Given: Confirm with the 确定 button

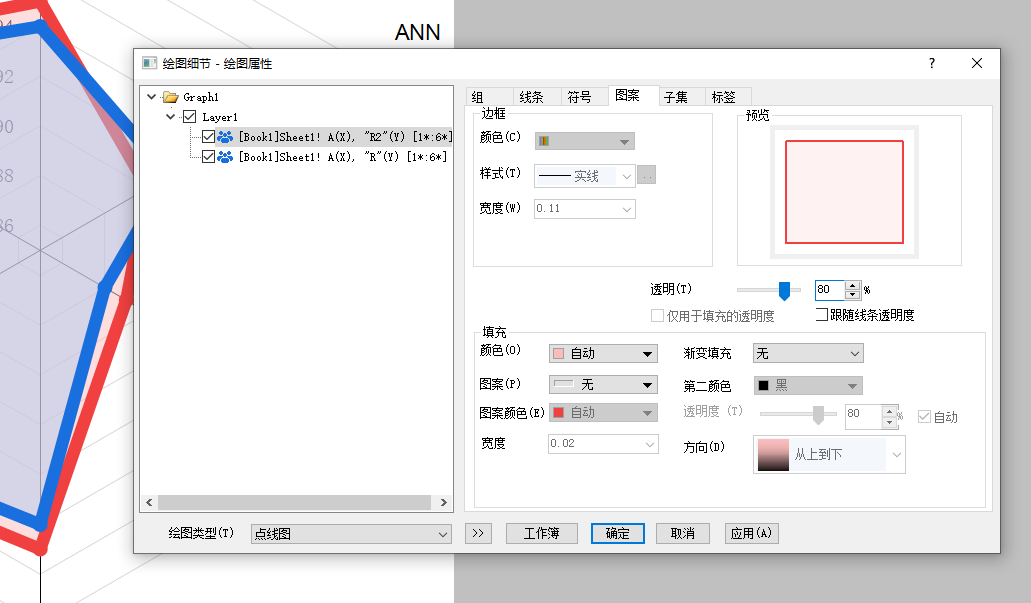Looking at the screenshot, I should click(617, 533).
